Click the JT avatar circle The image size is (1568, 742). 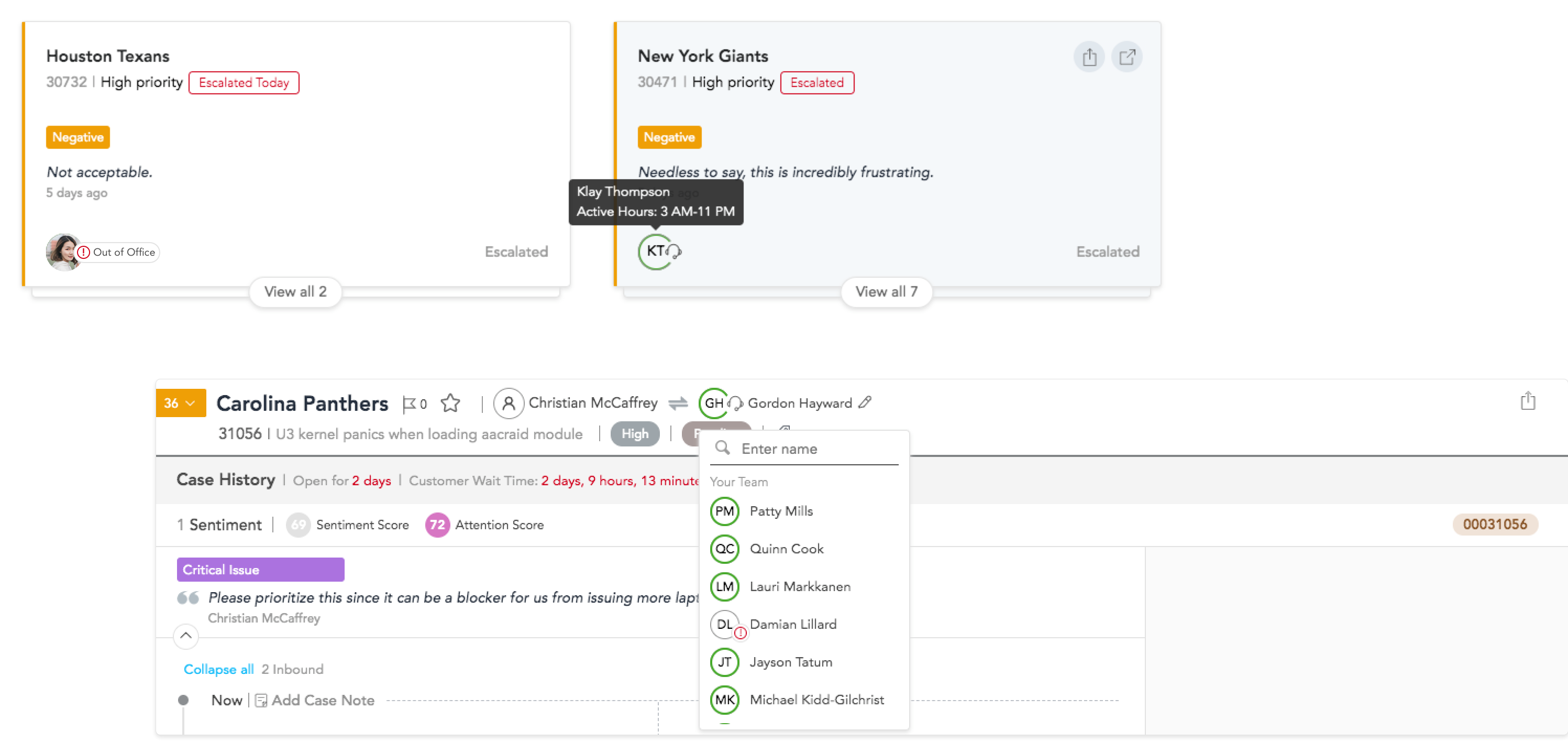point(724,662)
